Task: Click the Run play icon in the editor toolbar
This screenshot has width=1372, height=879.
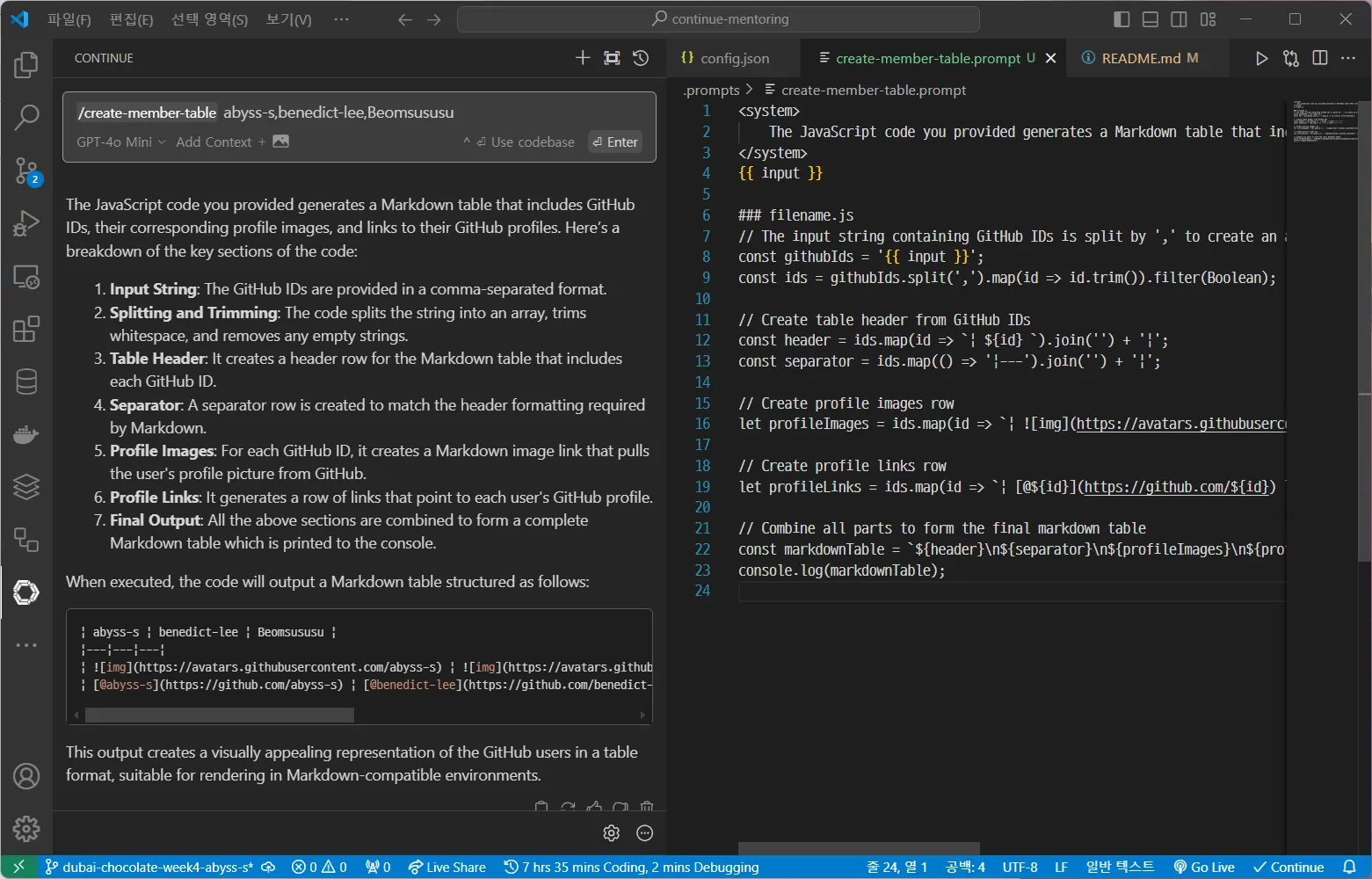Action: coord(1261,58)
